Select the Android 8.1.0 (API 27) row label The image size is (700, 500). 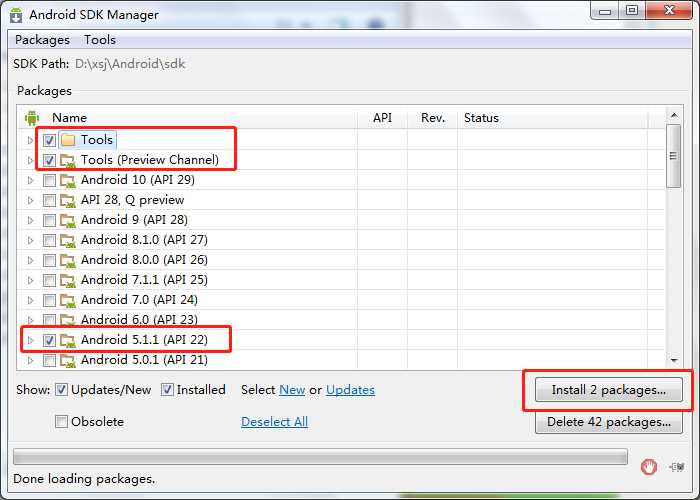(x=144, y=240)
